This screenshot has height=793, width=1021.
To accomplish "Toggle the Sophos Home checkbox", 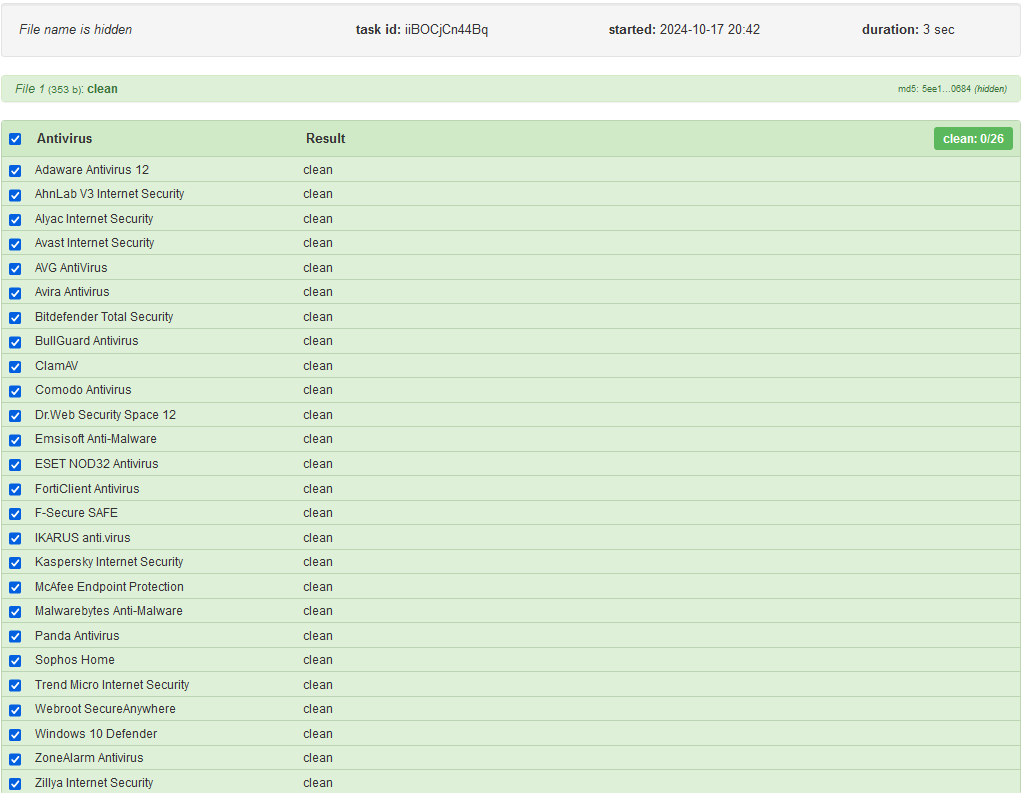I will 15,660.
